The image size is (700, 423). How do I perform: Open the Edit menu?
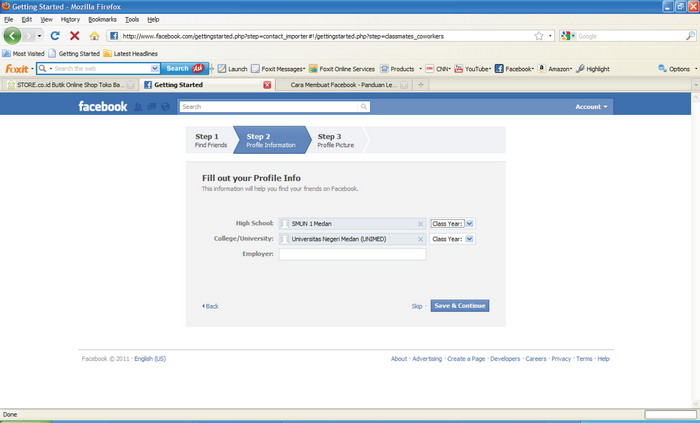pyautogui.click(x=27, y=20)
